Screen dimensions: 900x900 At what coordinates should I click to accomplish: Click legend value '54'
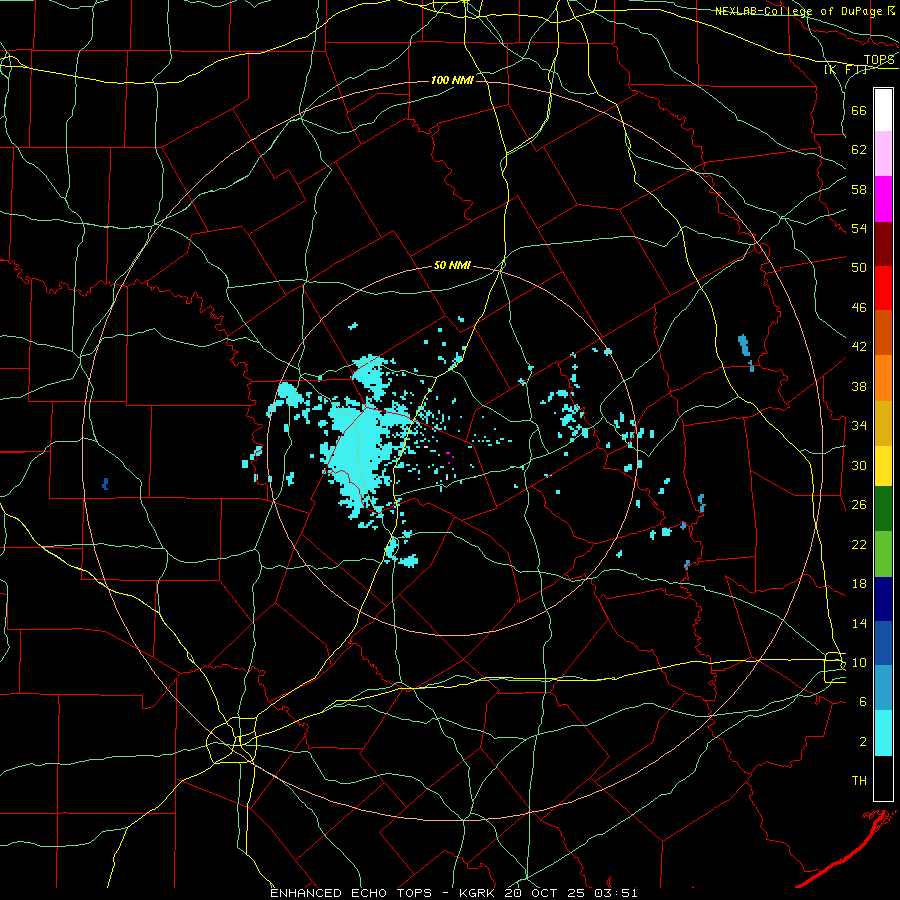pyautogui.click(x=859, y=228)
